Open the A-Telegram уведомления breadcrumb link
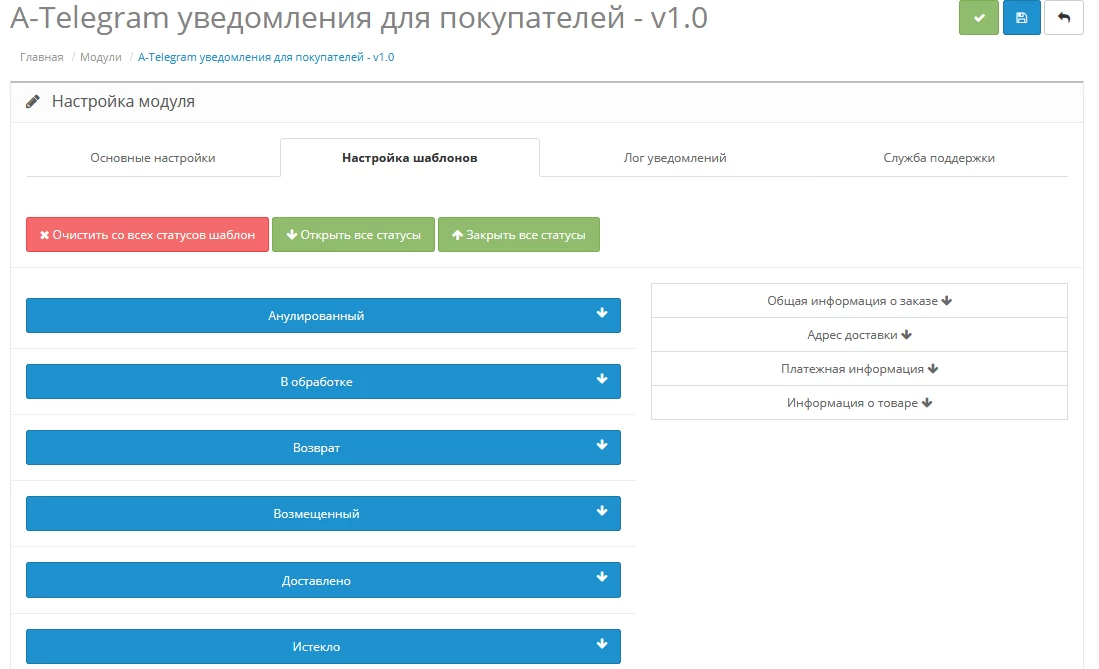1099x669 pixels. [266, 57]
